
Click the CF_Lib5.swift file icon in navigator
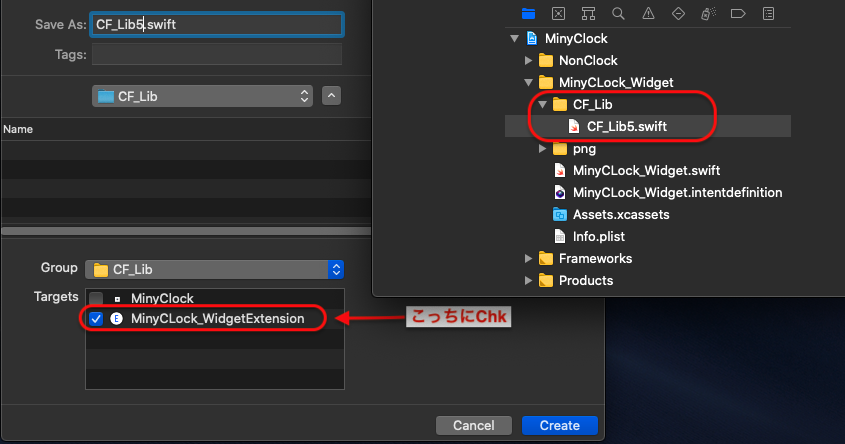pos(574,127)
